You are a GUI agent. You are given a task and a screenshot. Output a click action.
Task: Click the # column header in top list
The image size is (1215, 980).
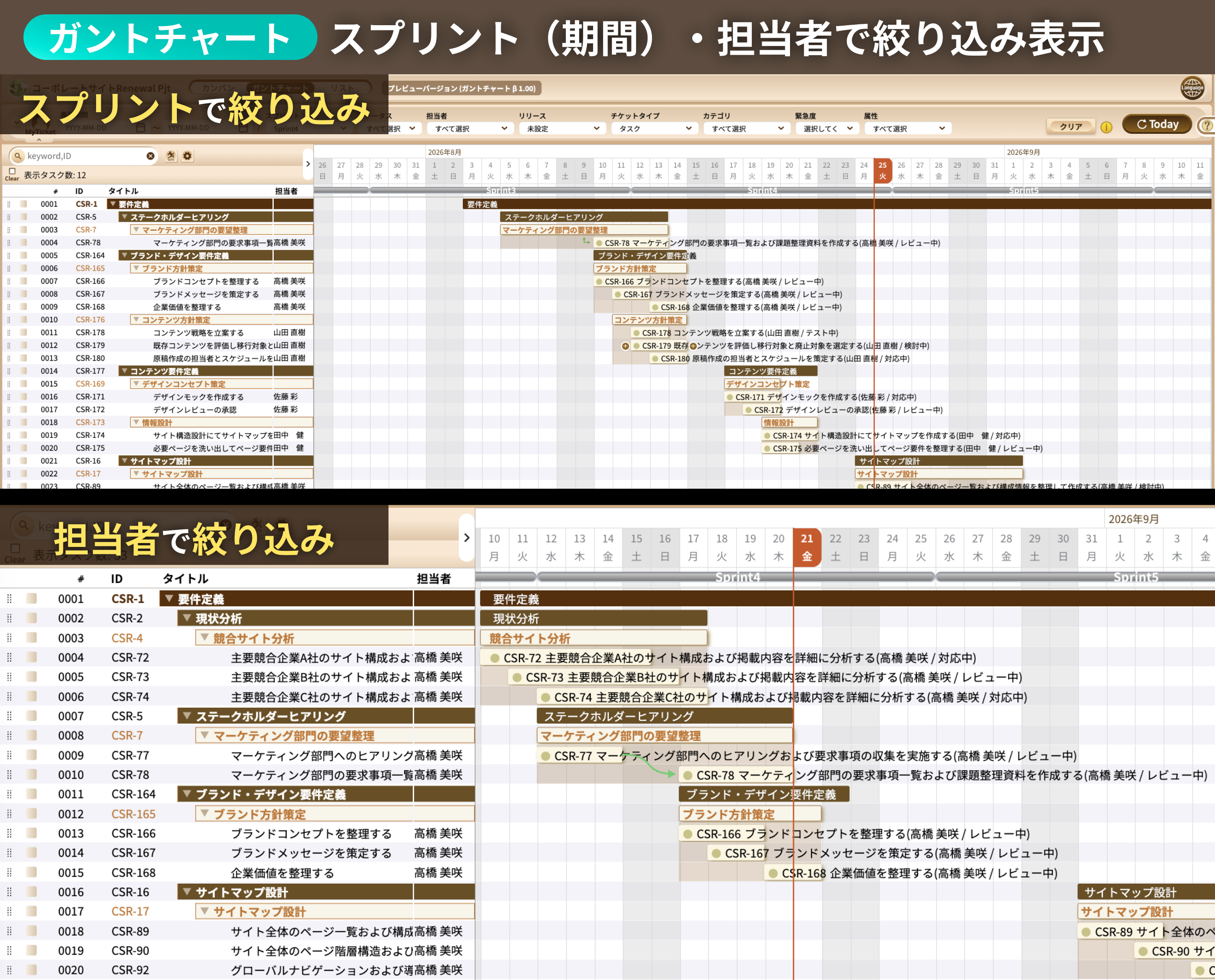pos(55,192)
